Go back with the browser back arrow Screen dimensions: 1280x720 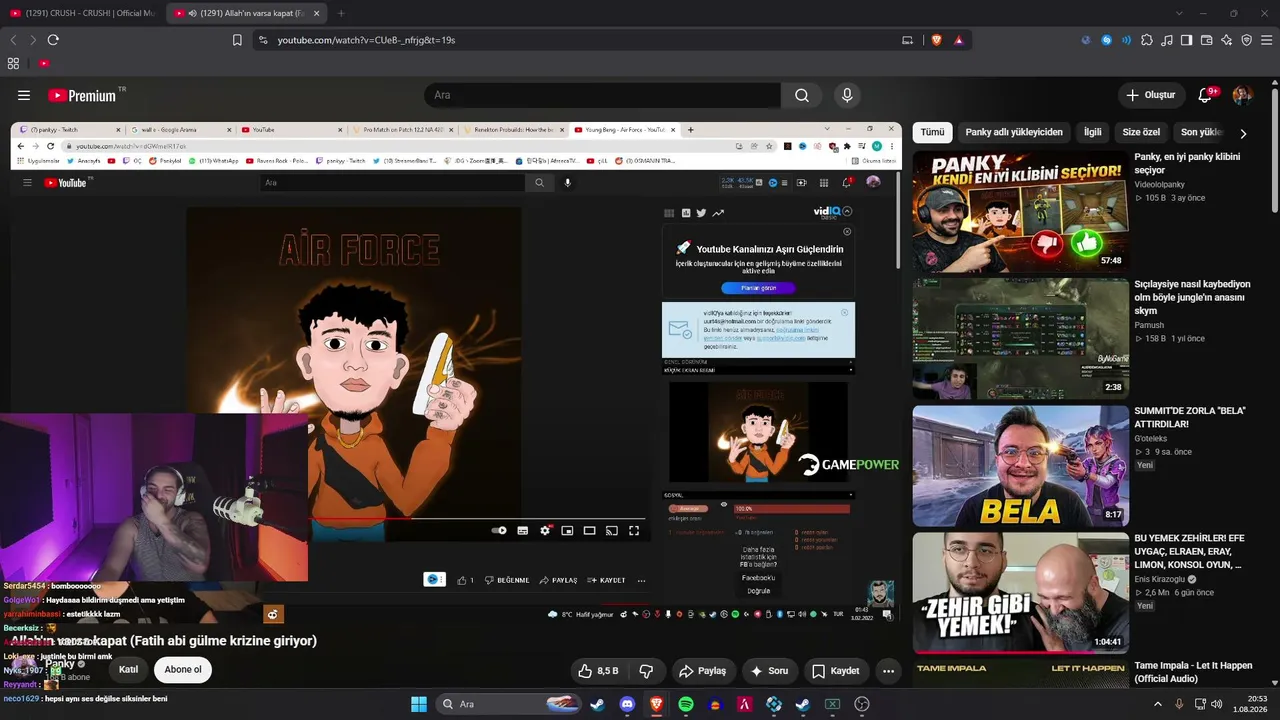pos(13,40)
